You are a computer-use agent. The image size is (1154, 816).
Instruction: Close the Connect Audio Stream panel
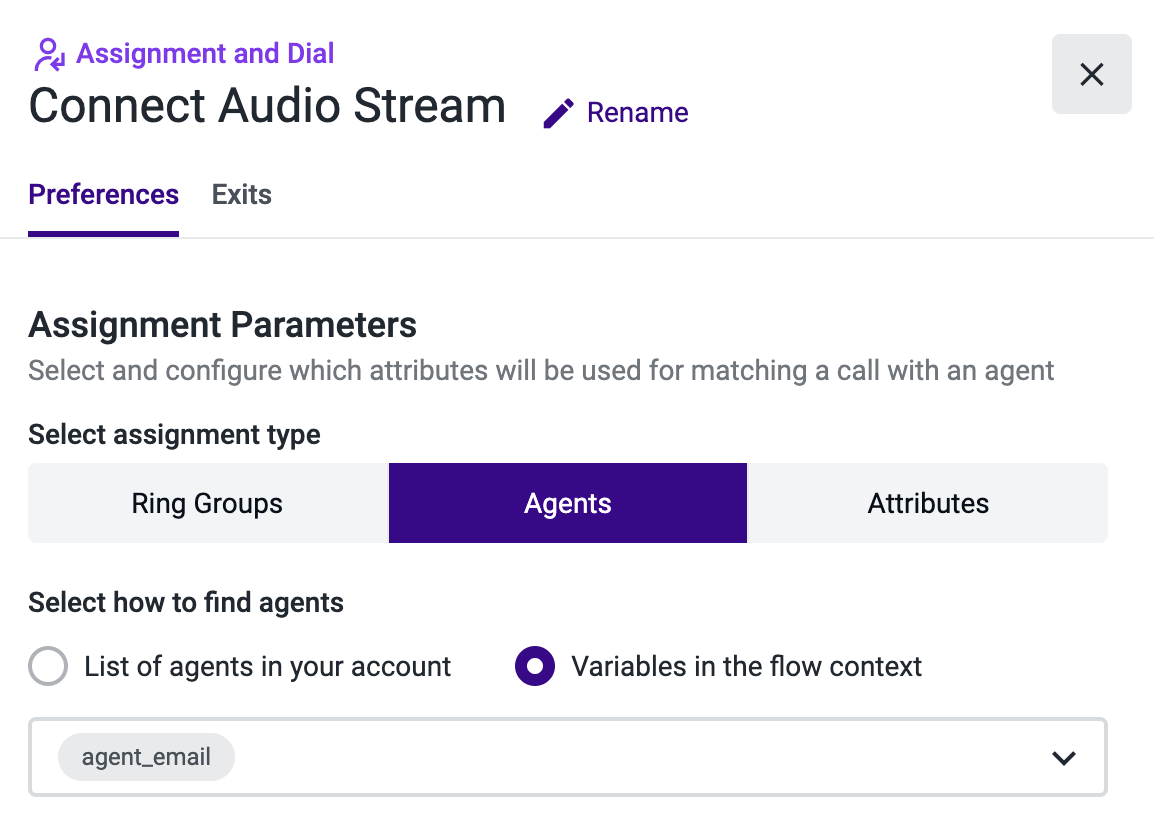point(1091,74)
